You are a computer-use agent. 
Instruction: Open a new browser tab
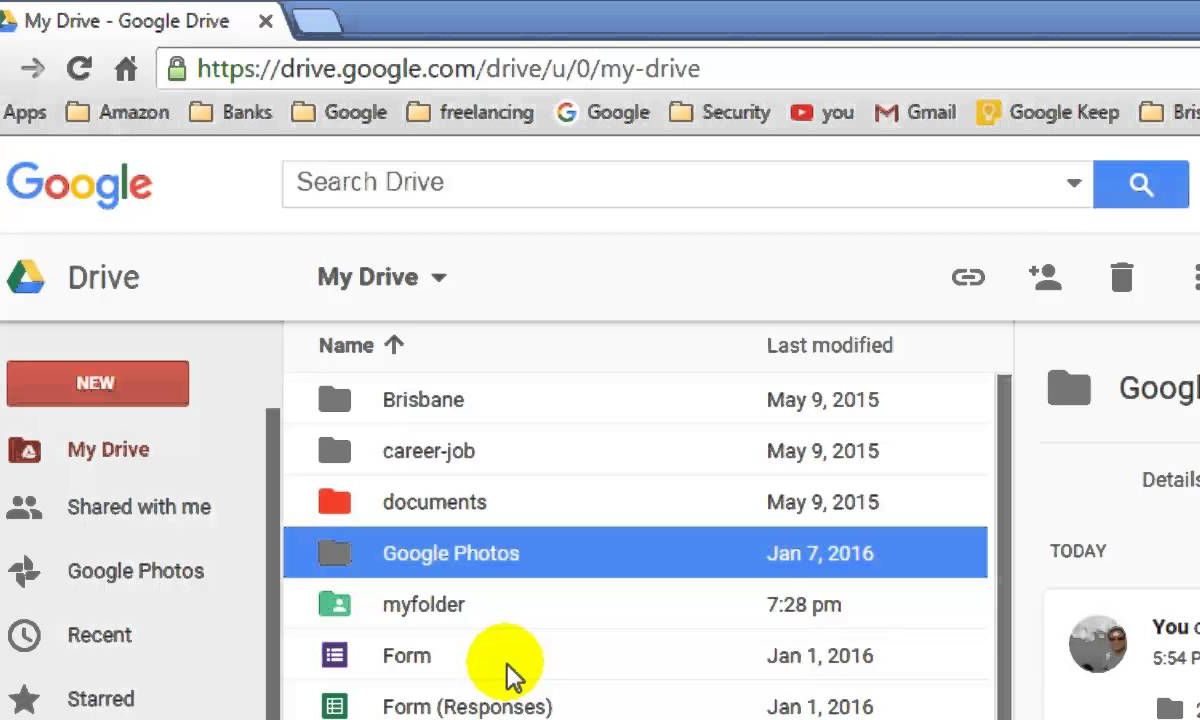318,20
